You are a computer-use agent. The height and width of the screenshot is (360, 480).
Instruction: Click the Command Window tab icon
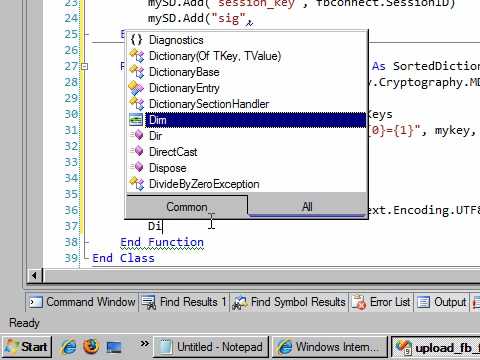coord(36,302)
